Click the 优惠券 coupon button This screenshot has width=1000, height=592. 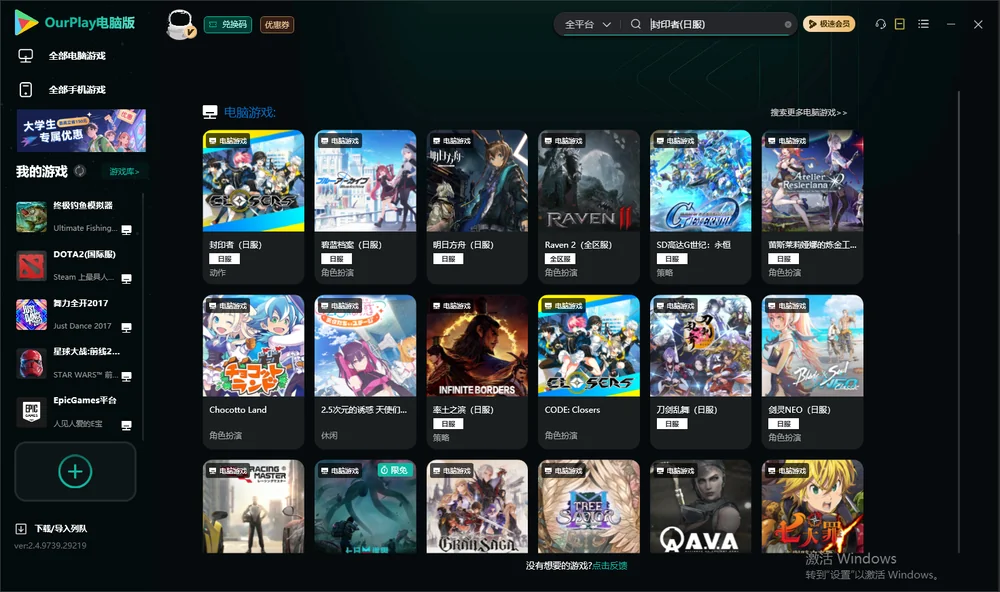277,25
